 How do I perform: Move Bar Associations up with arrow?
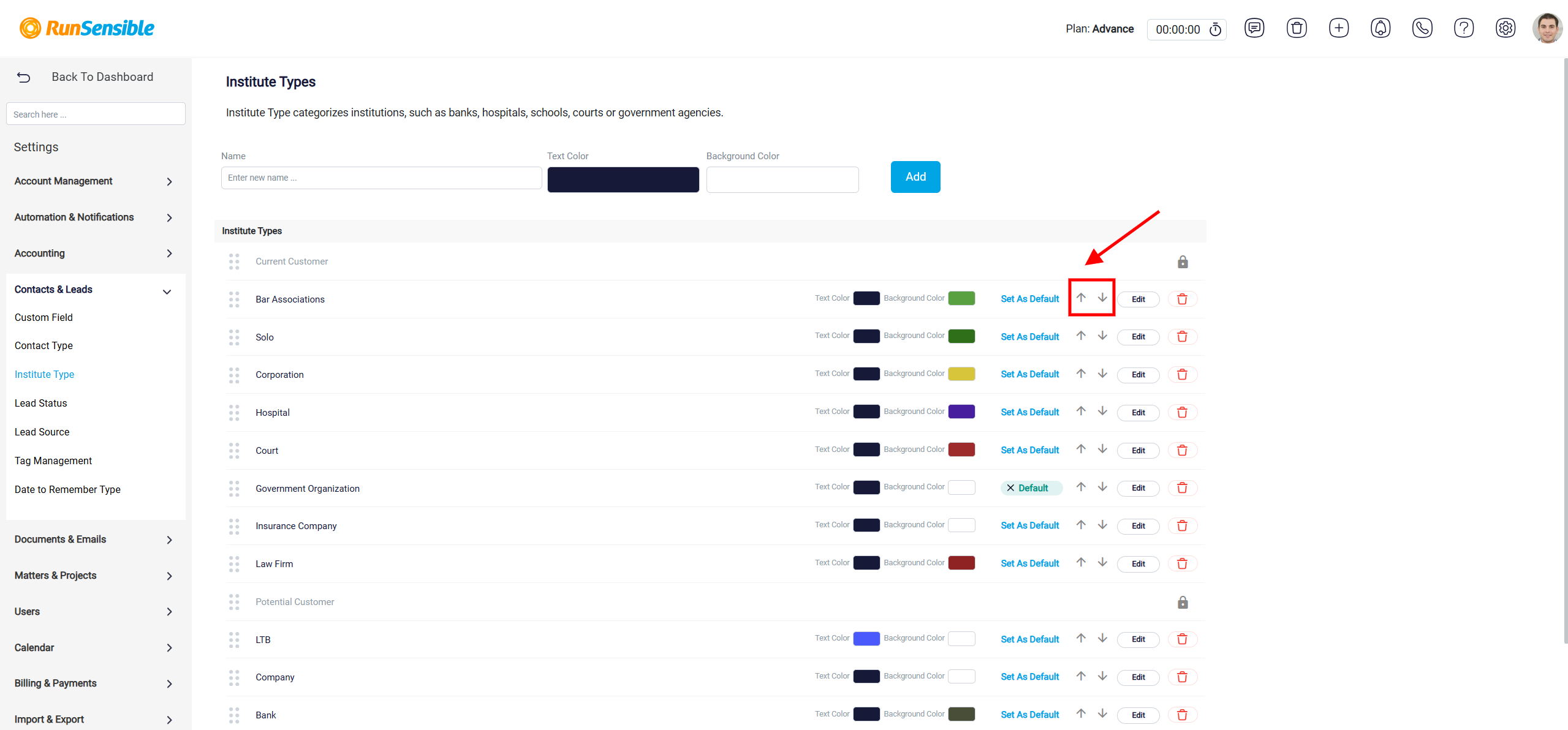pos(1081,298)
